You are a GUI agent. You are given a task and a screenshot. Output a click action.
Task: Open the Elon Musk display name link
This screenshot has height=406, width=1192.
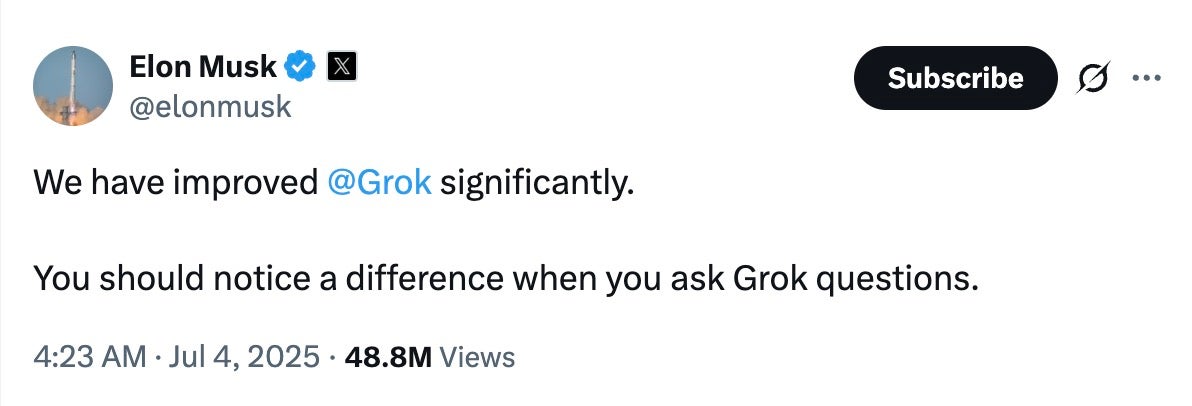(x=203, y=67)
